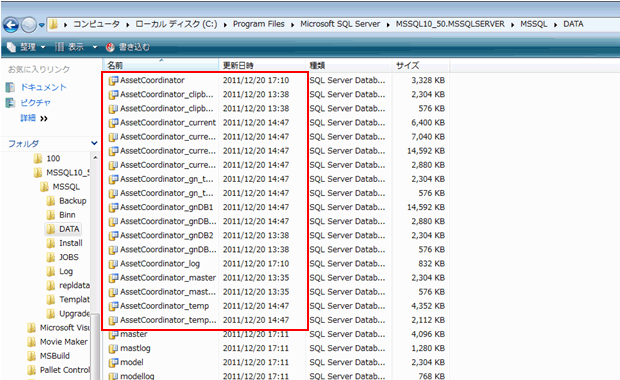This screenshot has width=620, height=380.
Task: Click the AssetCoordinator database file icon
Action: tap(113, 80)
